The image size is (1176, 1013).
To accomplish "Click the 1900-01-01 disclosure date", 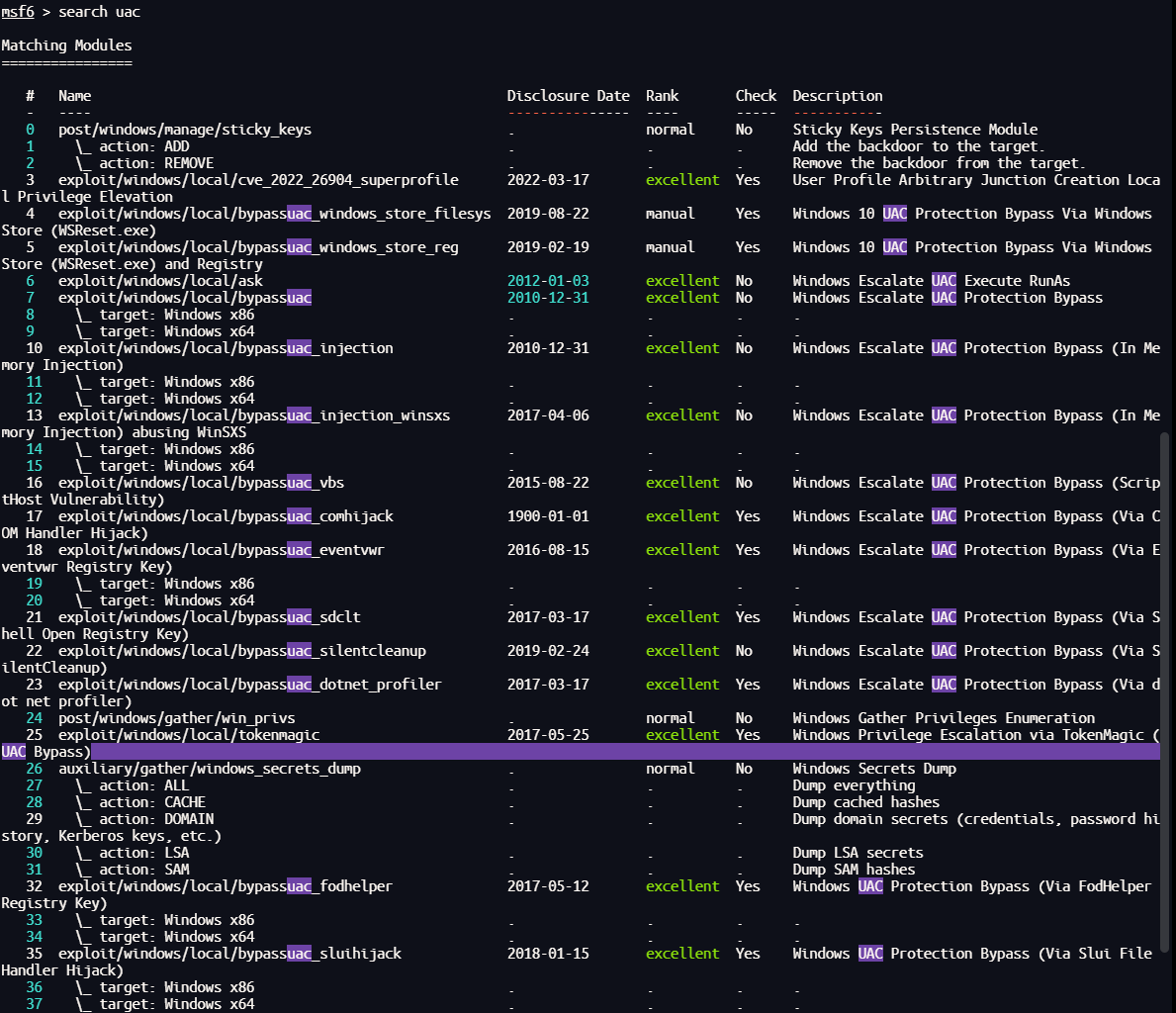I will [548, 516].
